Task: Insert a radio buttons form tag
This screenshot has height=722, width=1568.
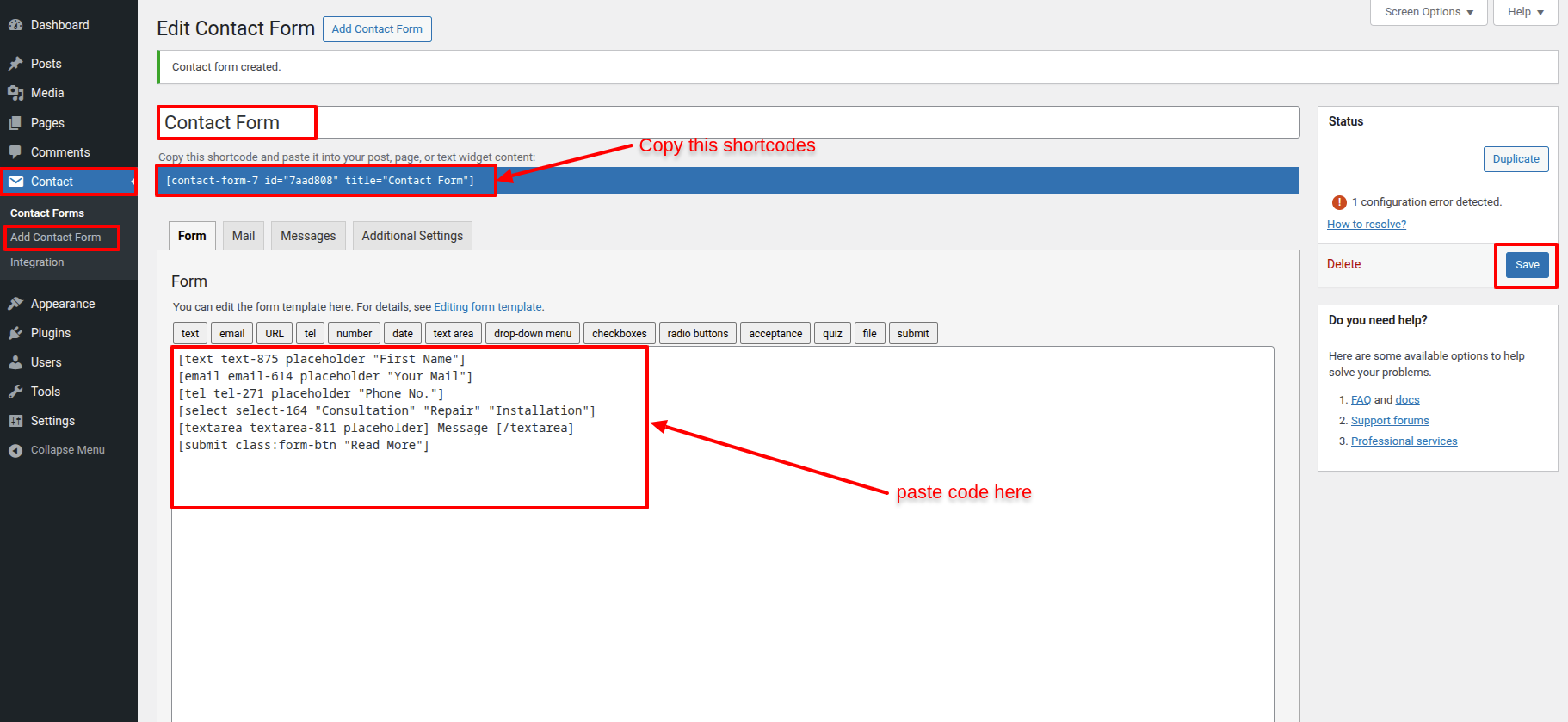Action: coord(697,334)
